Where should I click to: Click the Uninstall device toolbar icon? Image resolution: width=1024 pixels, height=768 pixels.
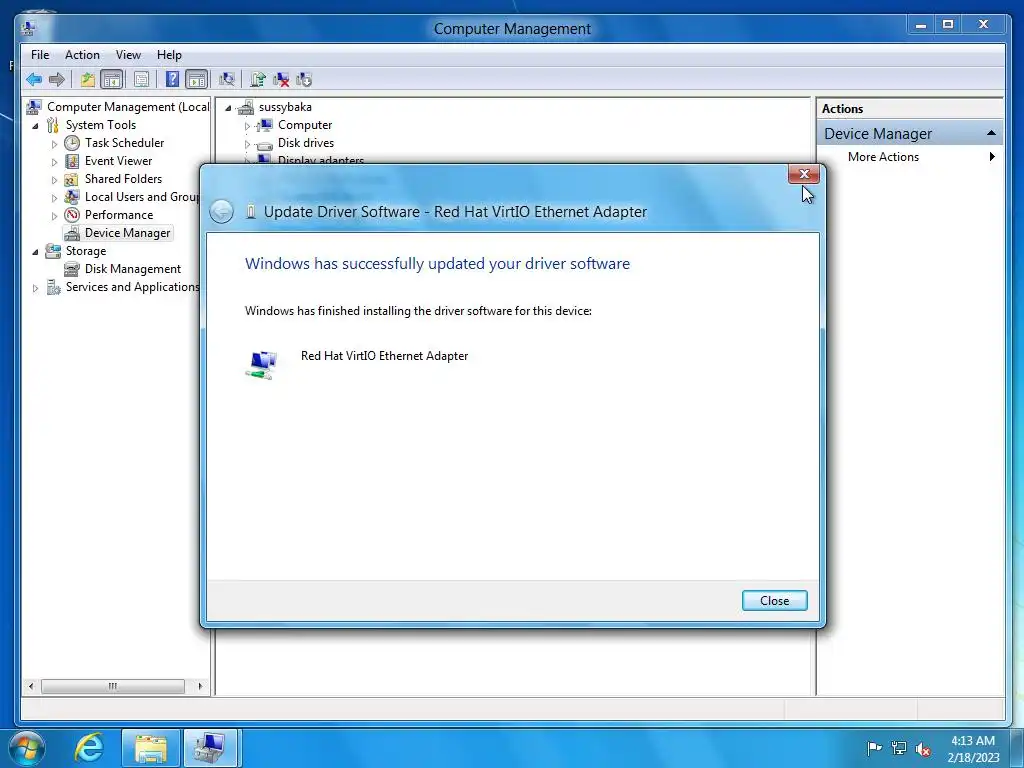(281, 80)
